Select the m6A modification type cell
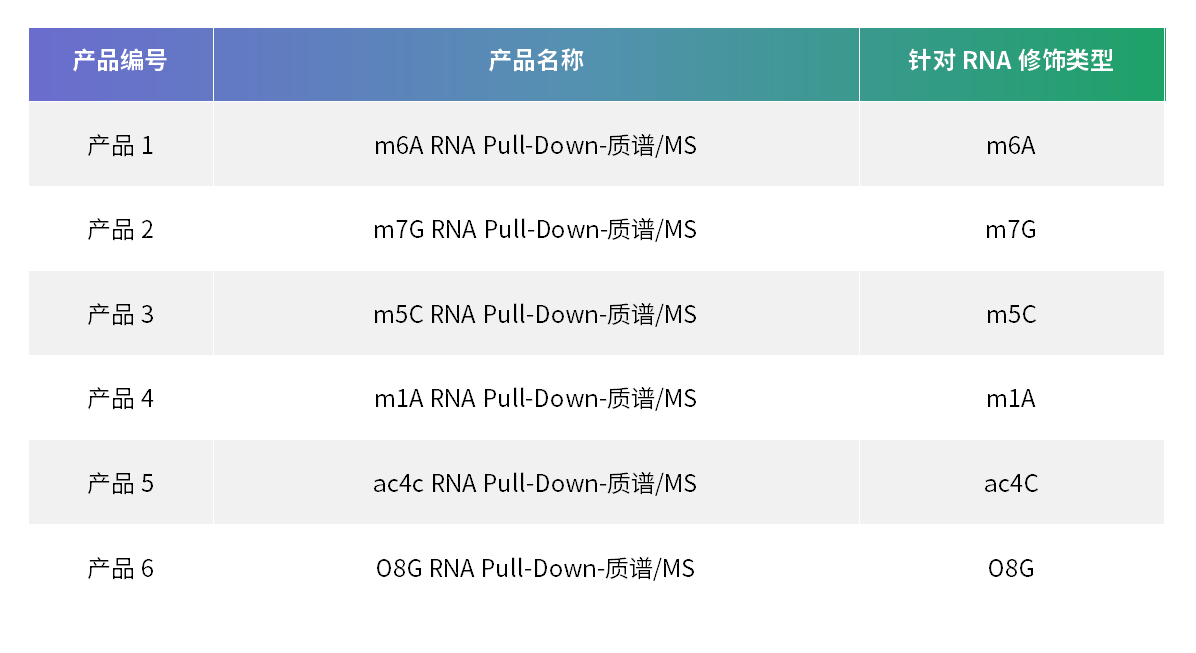 (x=1010, y=146)
